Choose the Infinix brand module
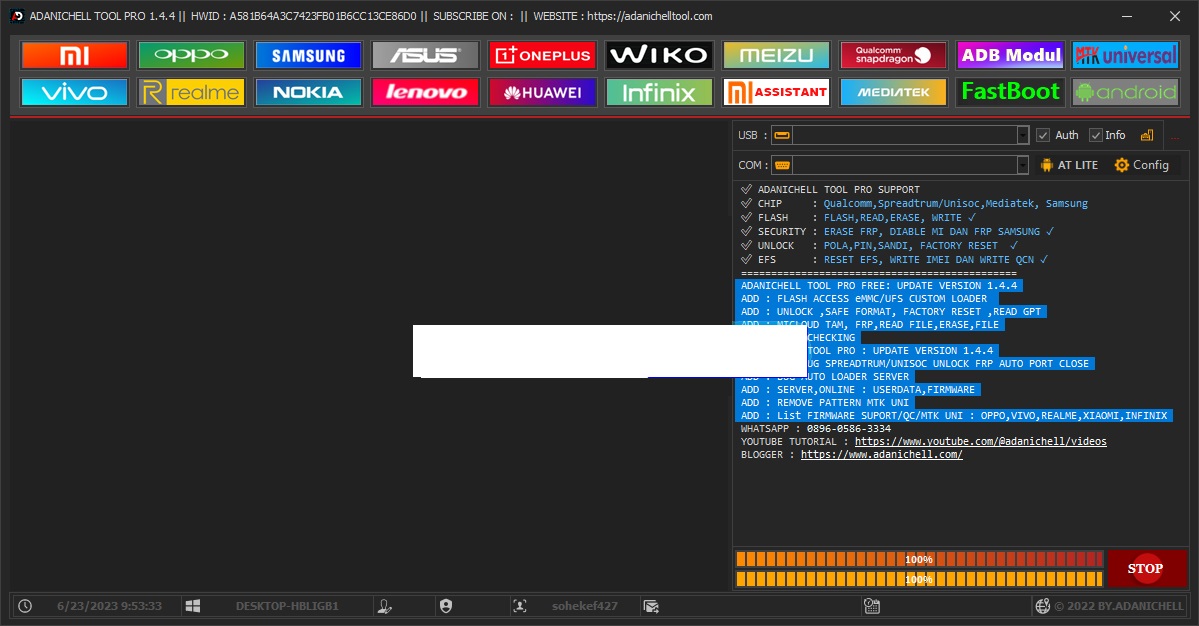 coord(659,92)
